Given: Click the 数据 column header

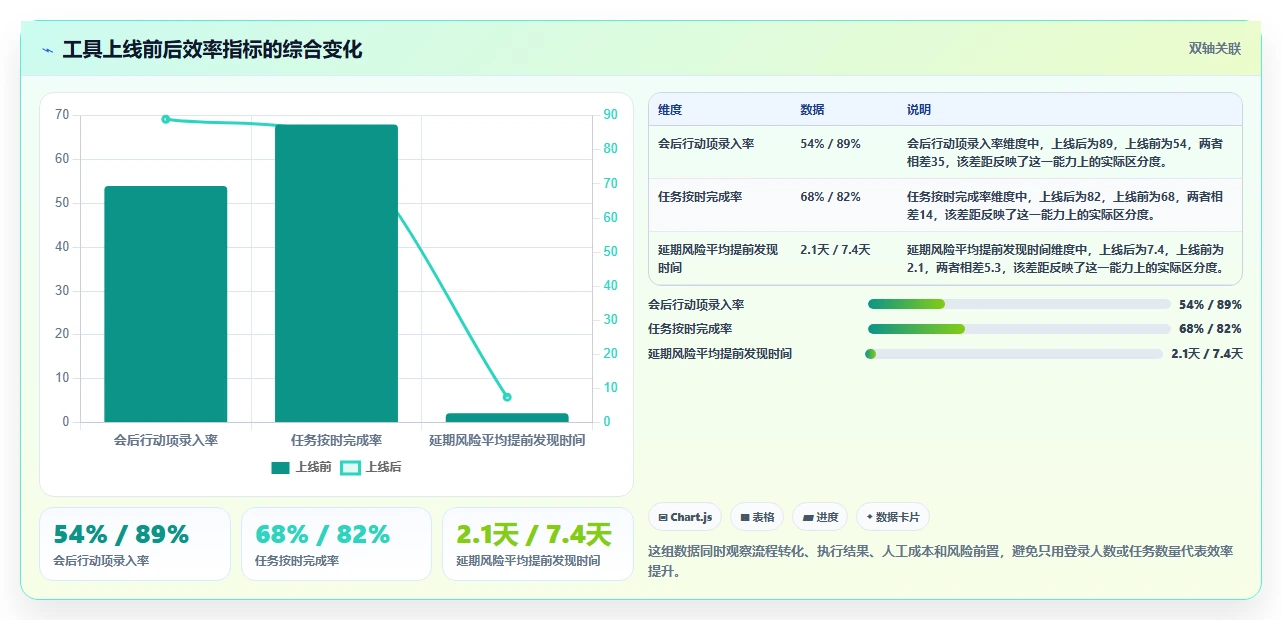Looking at the screenshot, I should (x=813, y=110).
